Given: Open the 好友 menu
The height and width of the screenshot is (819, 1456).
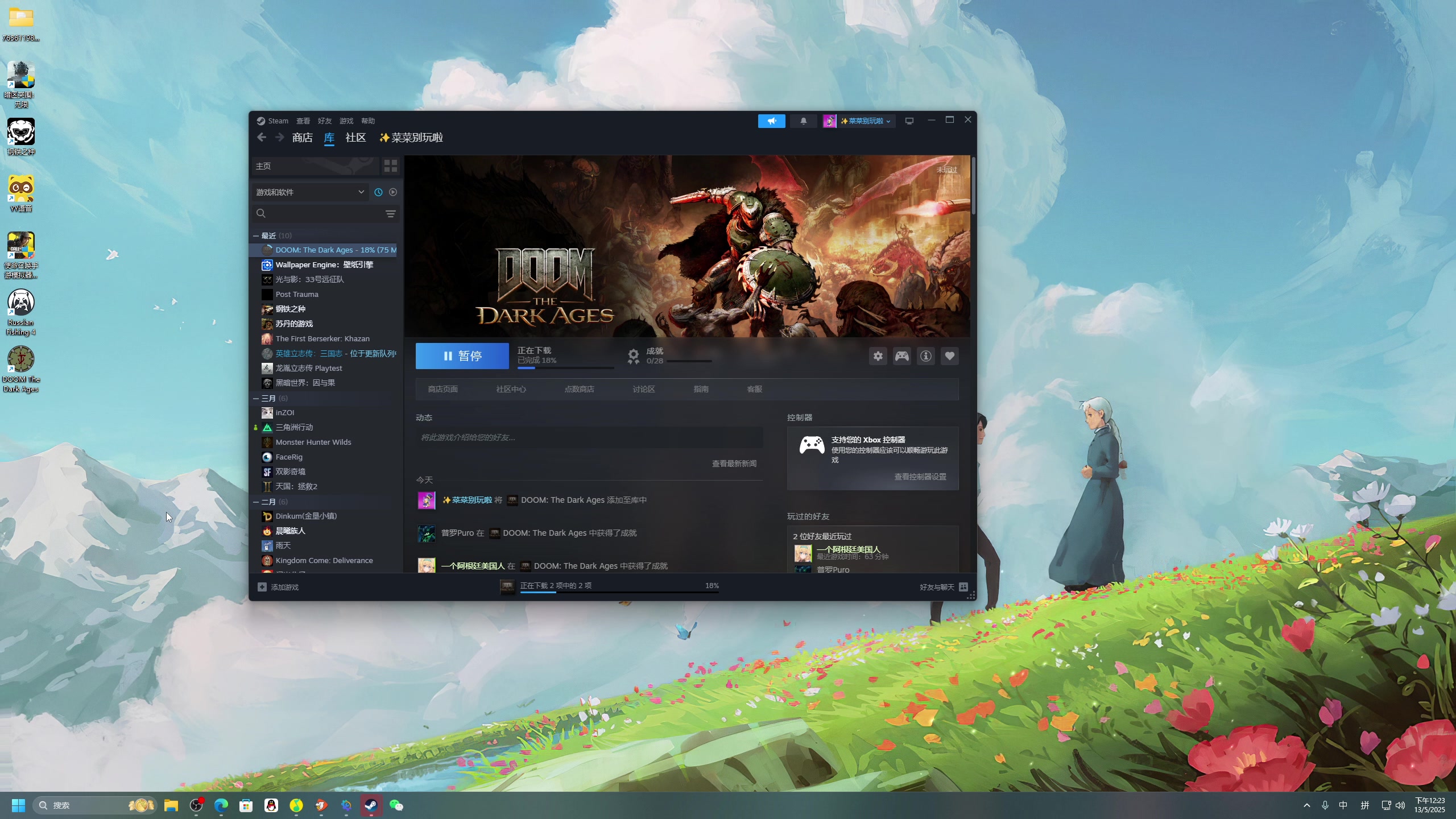Looking at the screenshot, I should [325, 121].
